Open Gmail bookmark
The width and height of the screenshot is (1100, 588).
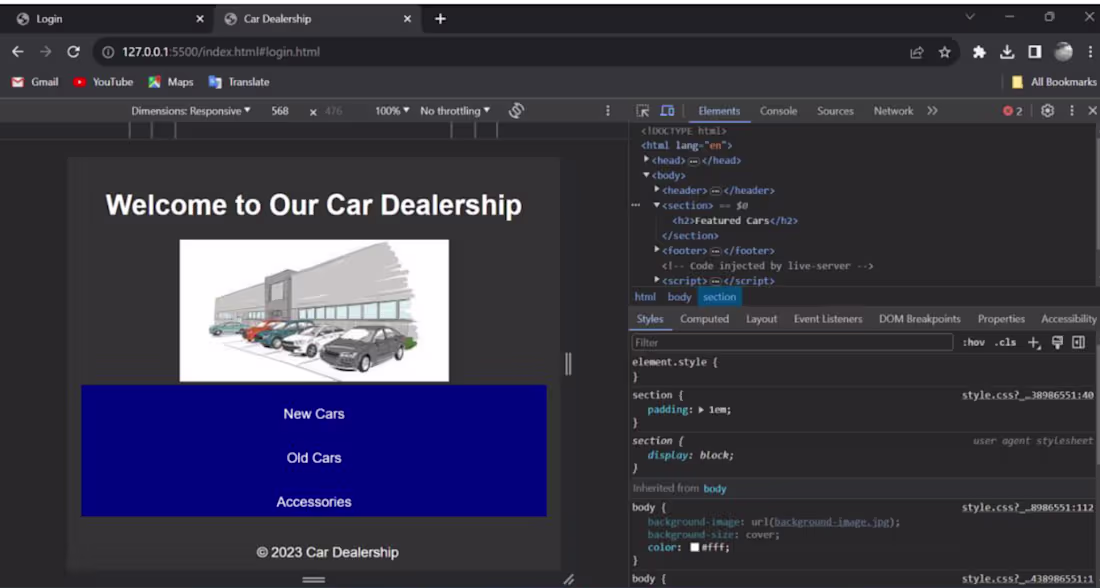coord(35,82)
